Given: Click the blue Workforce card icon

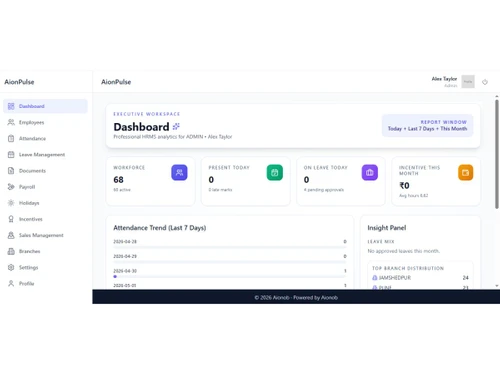Looking at the screenshot, I should coord(179,172).
